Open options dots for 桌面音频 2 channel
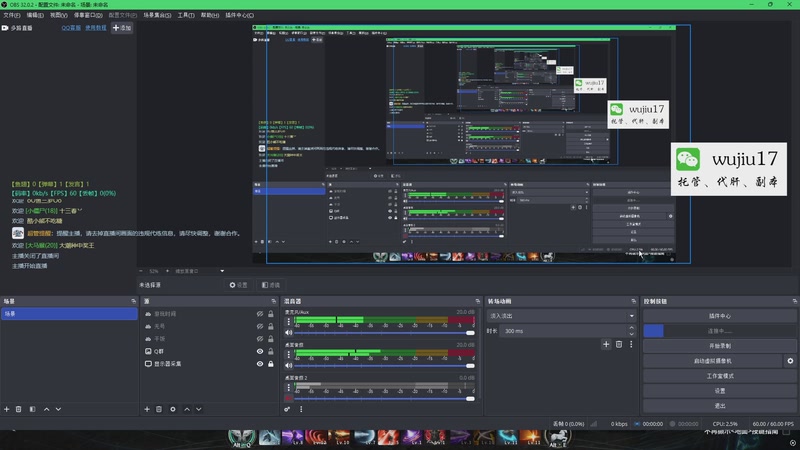This screenshot has height=450, width=800. point(289,388)
